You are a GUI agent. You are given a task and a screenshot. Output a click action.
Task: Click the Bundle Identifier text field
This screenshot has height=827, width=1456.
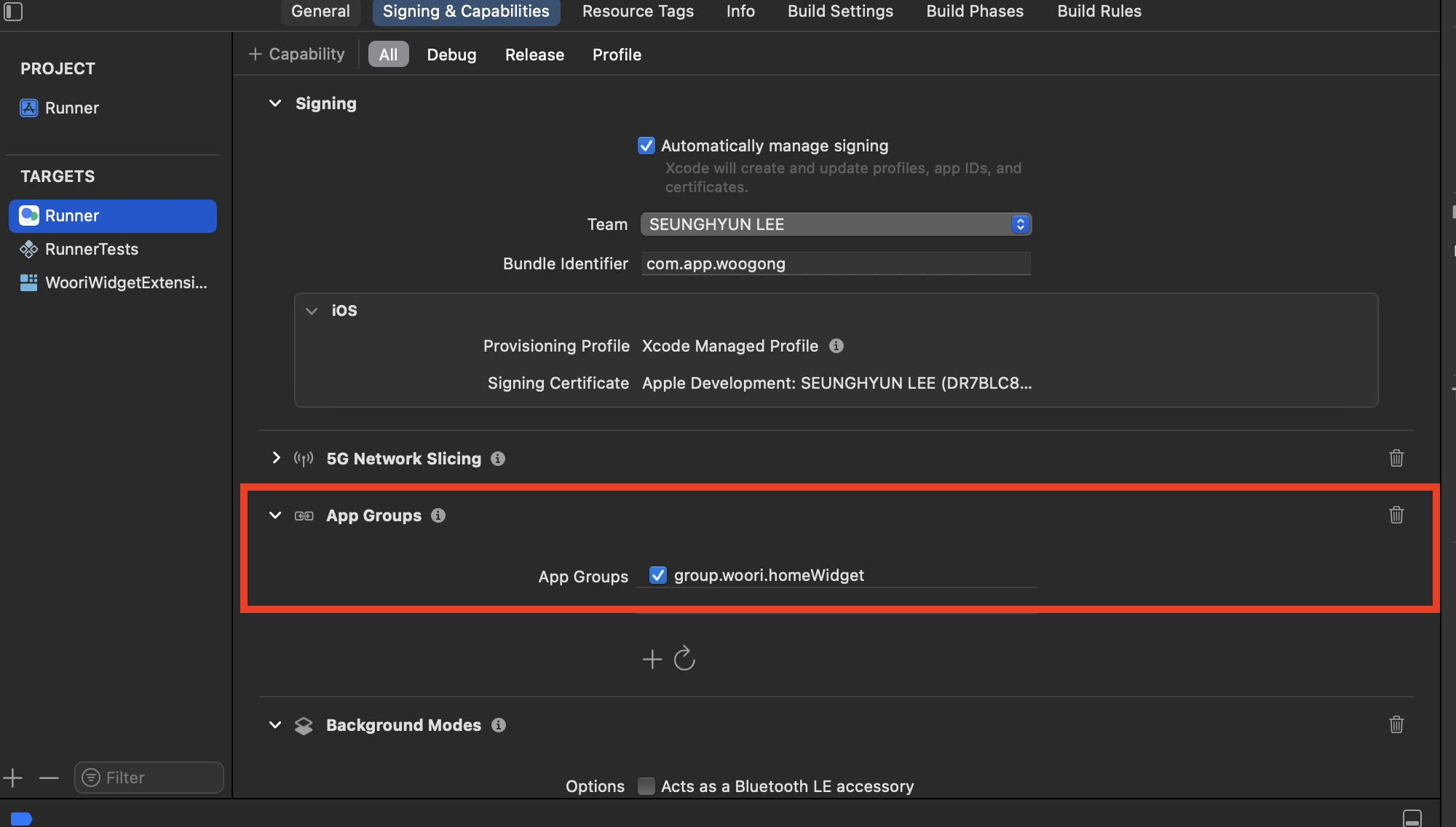836,264
